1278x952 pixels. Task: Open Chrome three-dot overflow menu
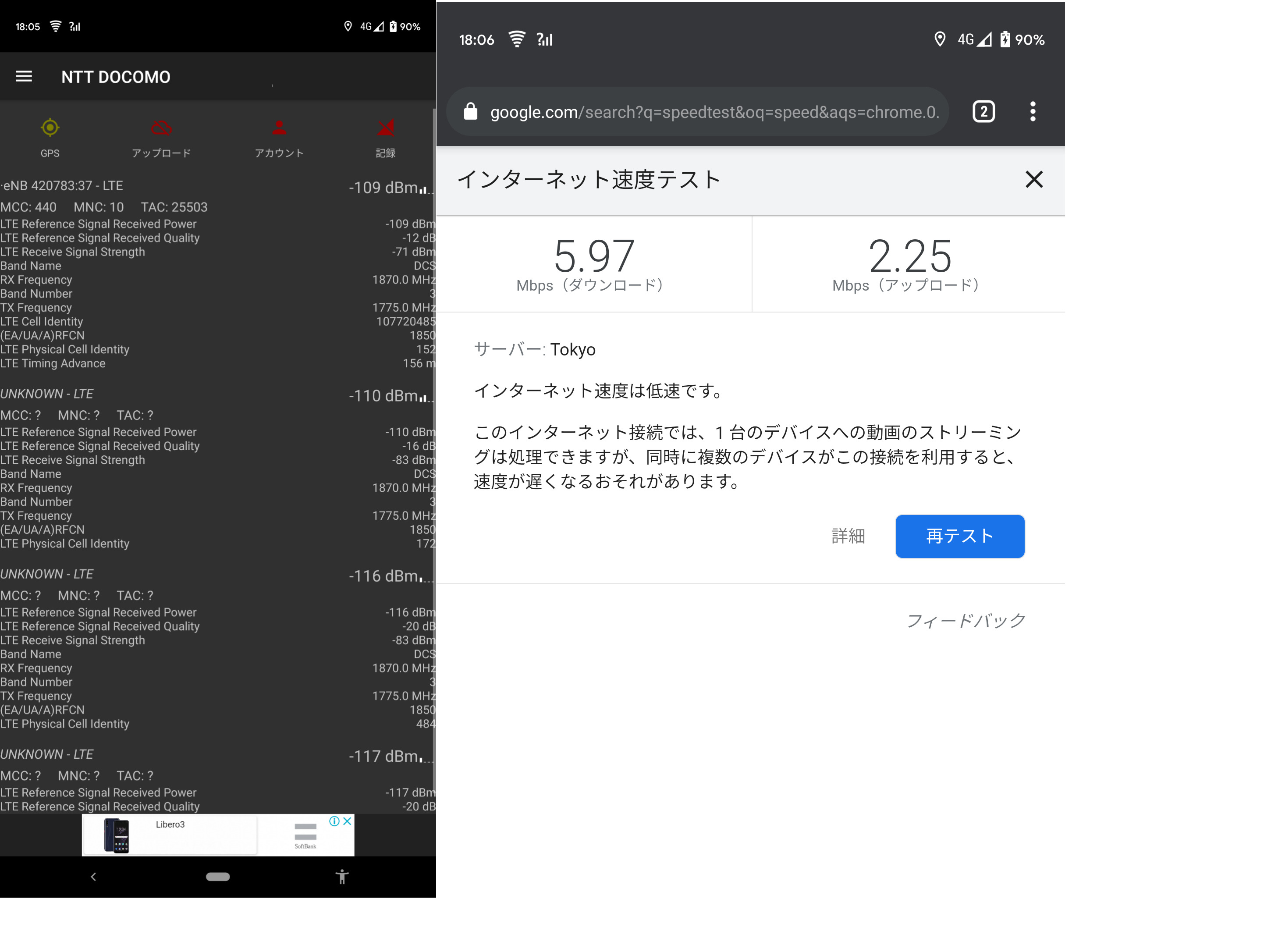1032,111
